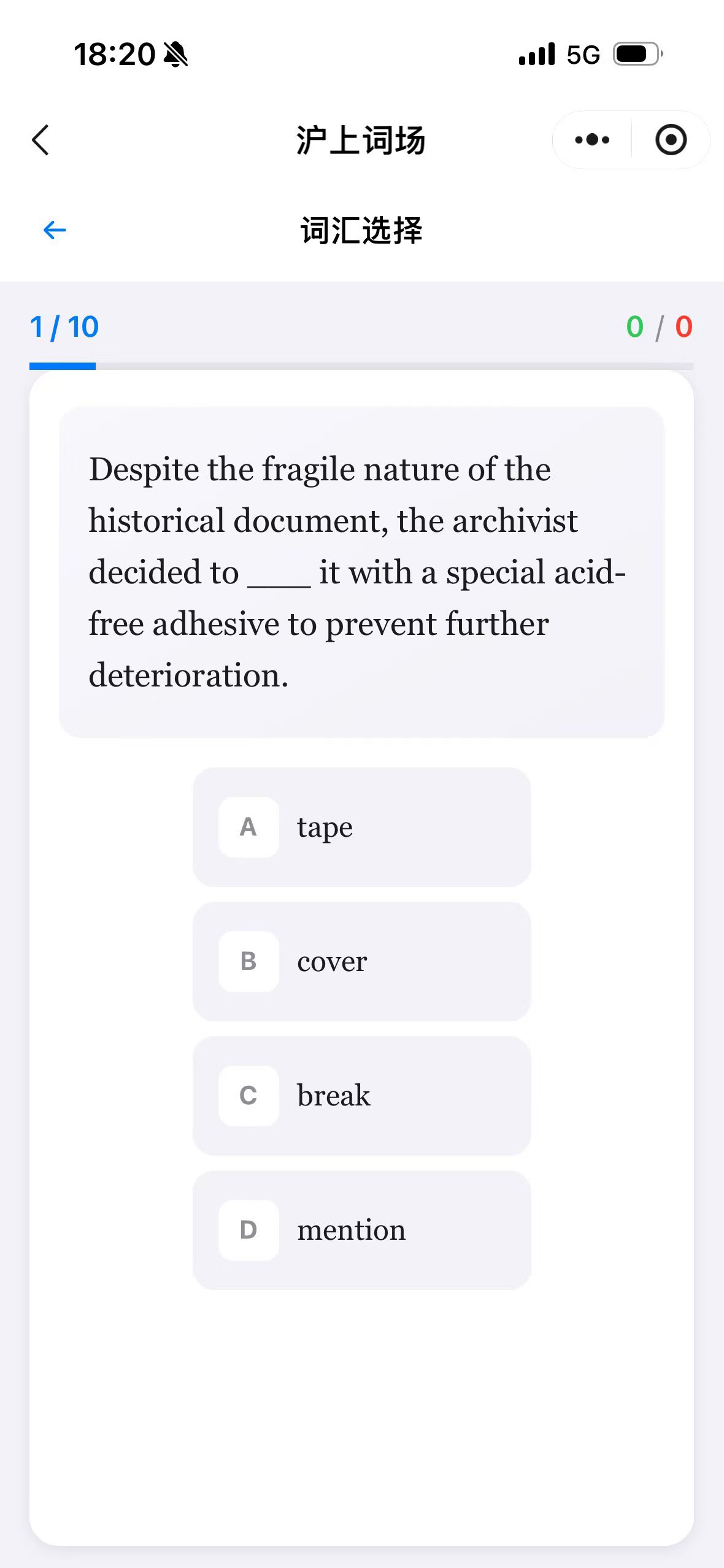Screen dimensions: 724x1568
Task: Click the blue left arrow icon
Action: click(55, 230)
